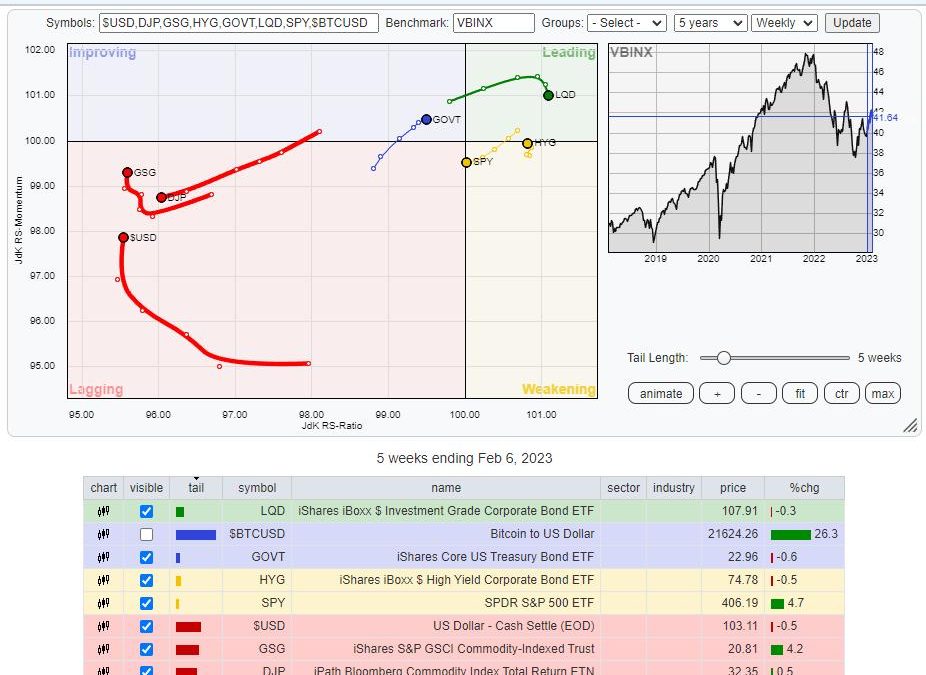926x675 pixels.
Task: Open chart icon for GSG row
Action: [103, 650]
